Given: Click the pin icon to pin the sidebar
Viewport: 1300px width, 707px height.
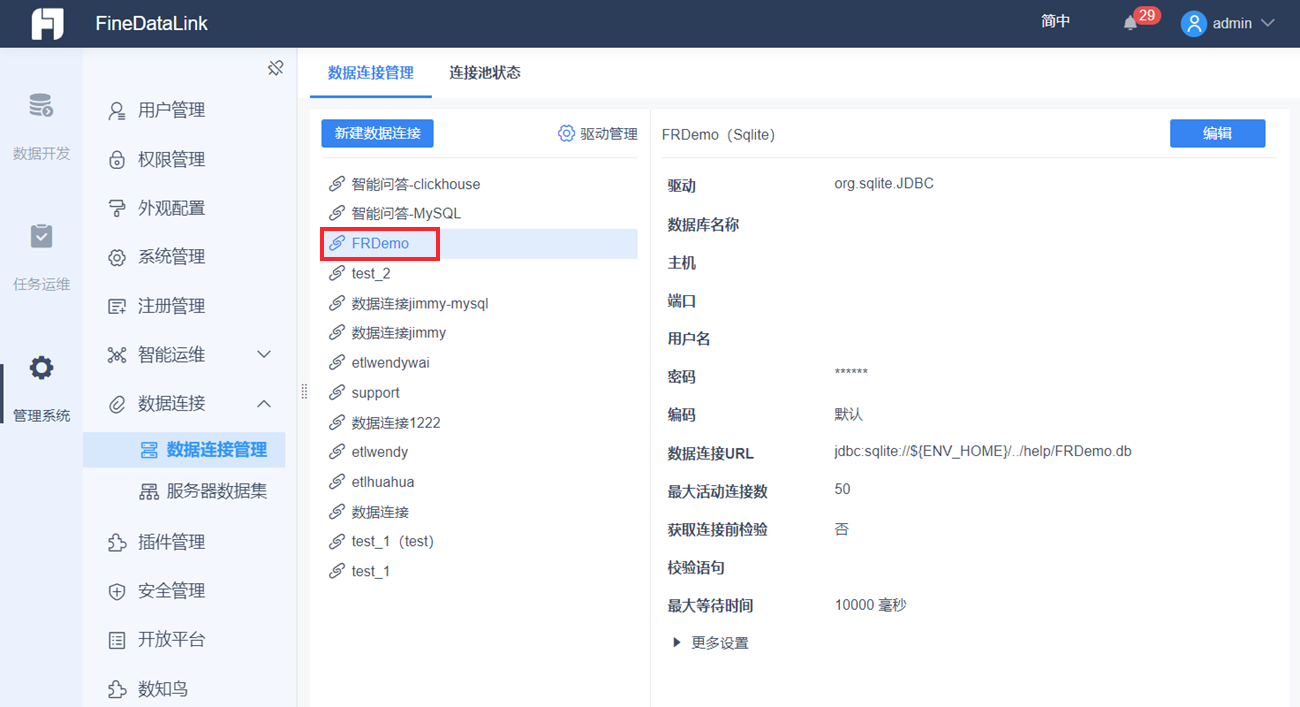Looking at the screenshot, I should click(276, 68).
